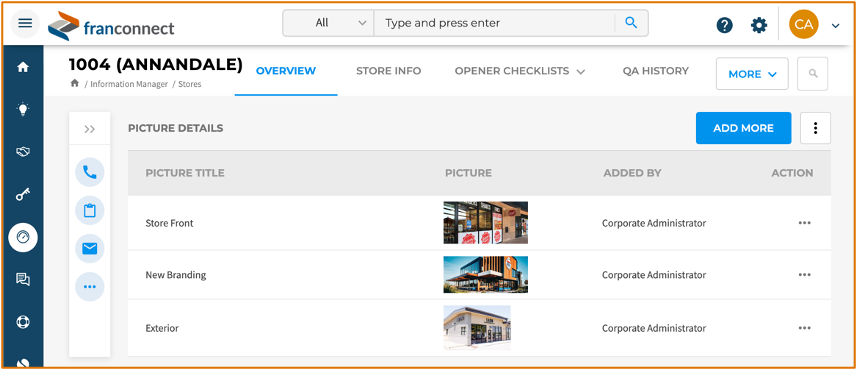Click the phone call quick action icon
856x370 pixels.
[x=90, y=172]
